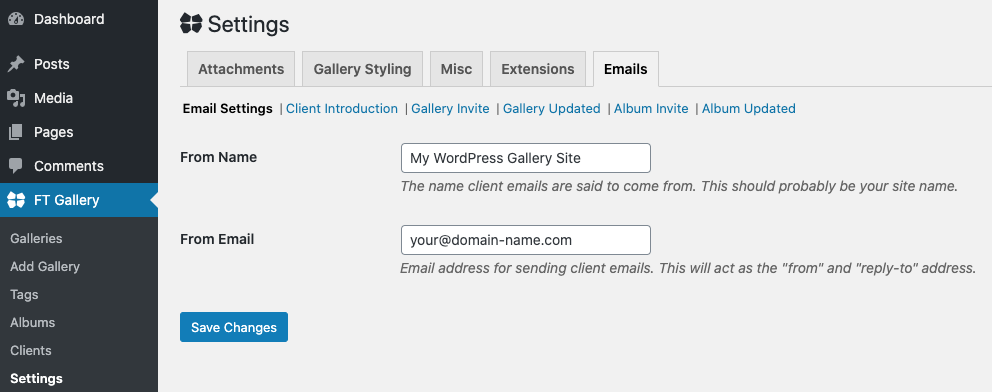Image resolution: width=992 pixels, height=392 pixels.
Task: Click the Save Changes button
Action: coord(234,327)
